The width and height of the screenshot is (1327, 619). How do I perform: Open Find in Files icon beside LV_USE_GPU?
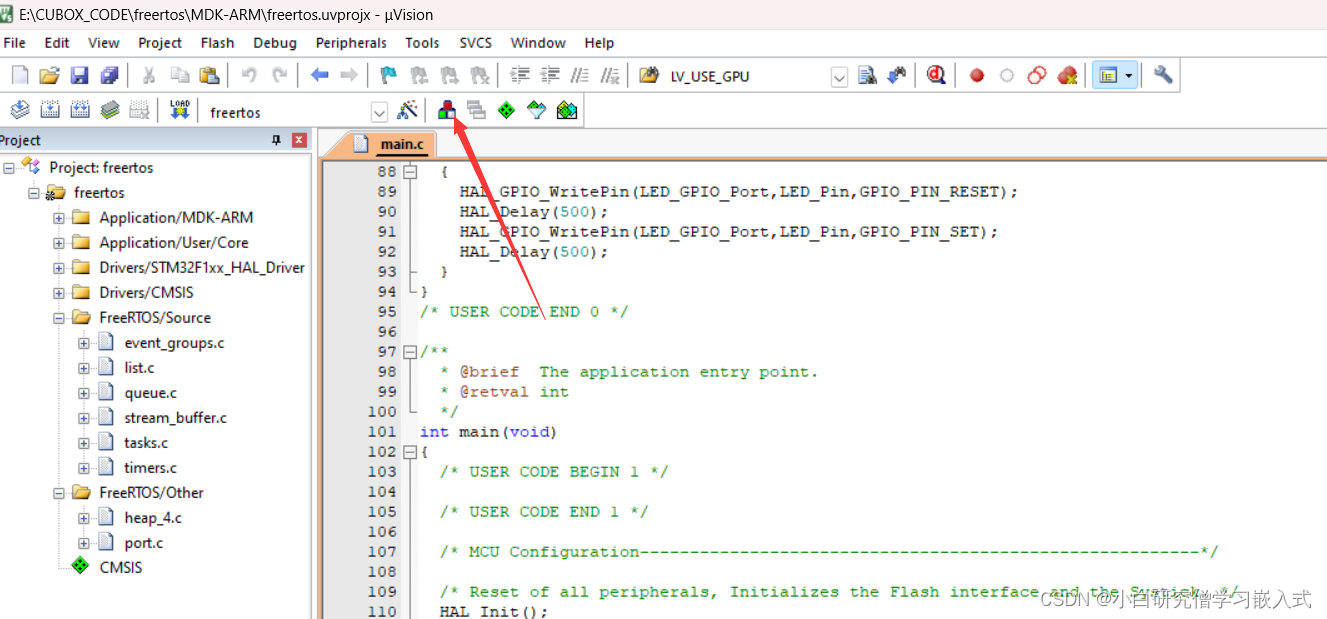click(648, 75)
